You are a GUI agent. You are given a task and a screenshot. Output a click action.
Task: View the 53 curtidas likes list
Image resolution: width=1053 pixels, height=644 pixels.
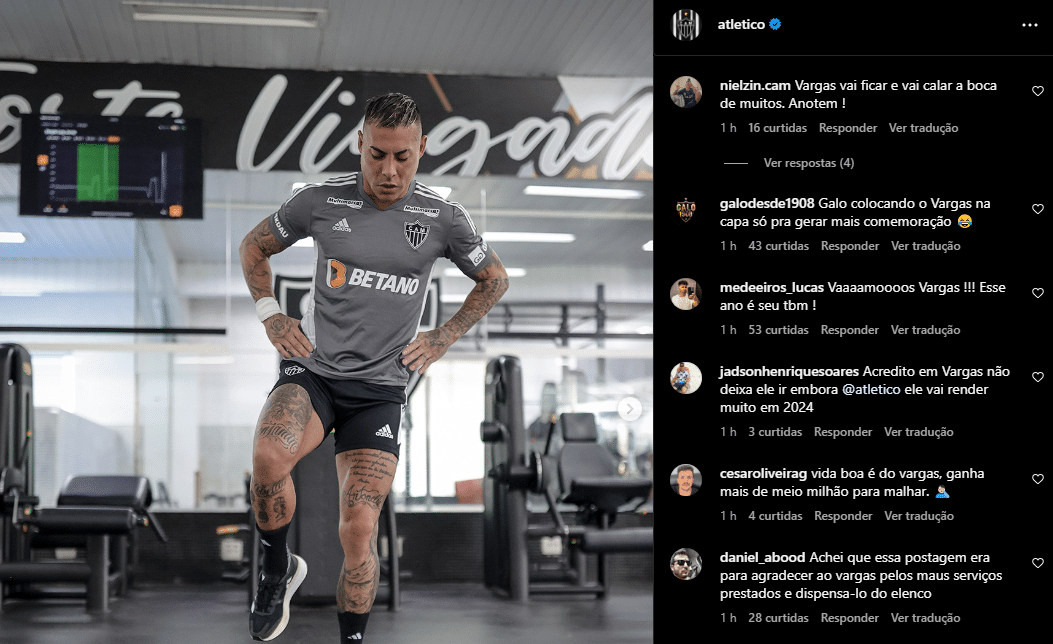coord(778,330)
